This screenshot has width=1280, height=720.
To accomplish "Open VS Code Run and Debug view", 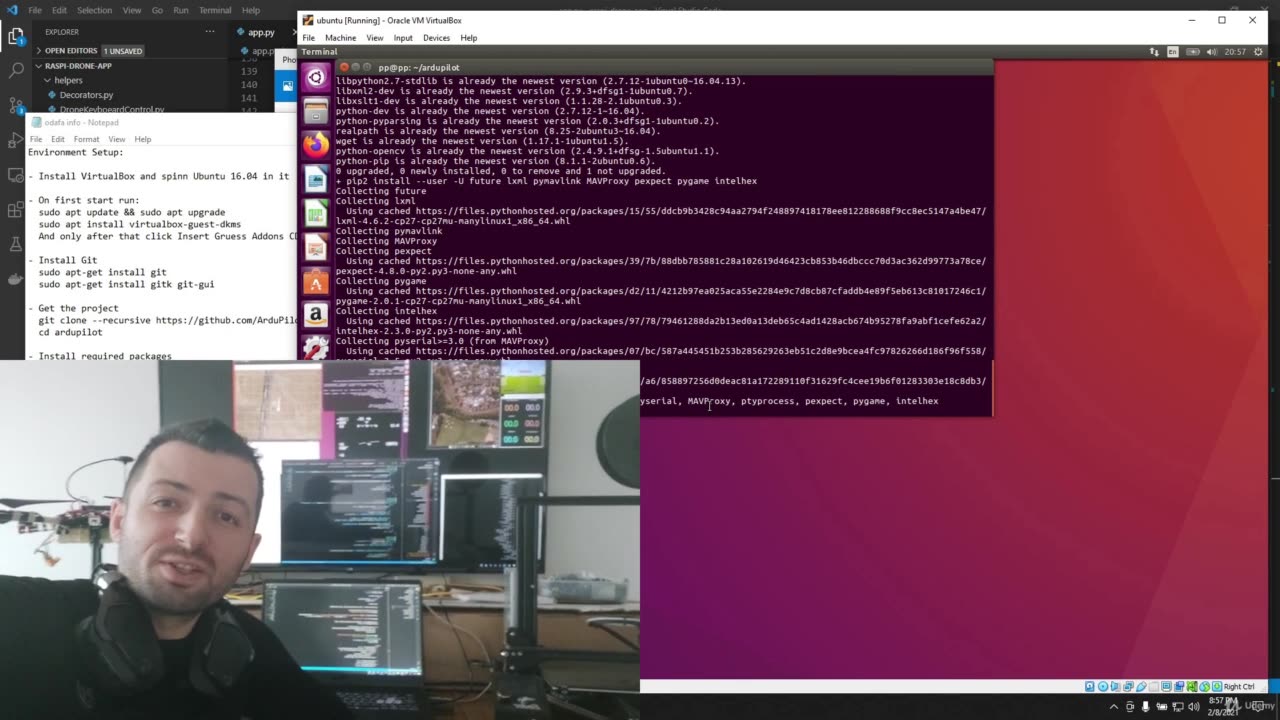I will pyautogui.click(x=16, y=140).
